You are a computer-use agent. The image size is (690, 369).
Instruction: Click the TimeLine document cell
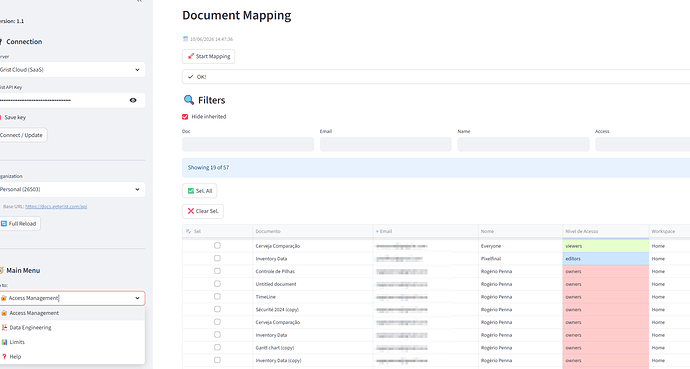click(313, 297)
